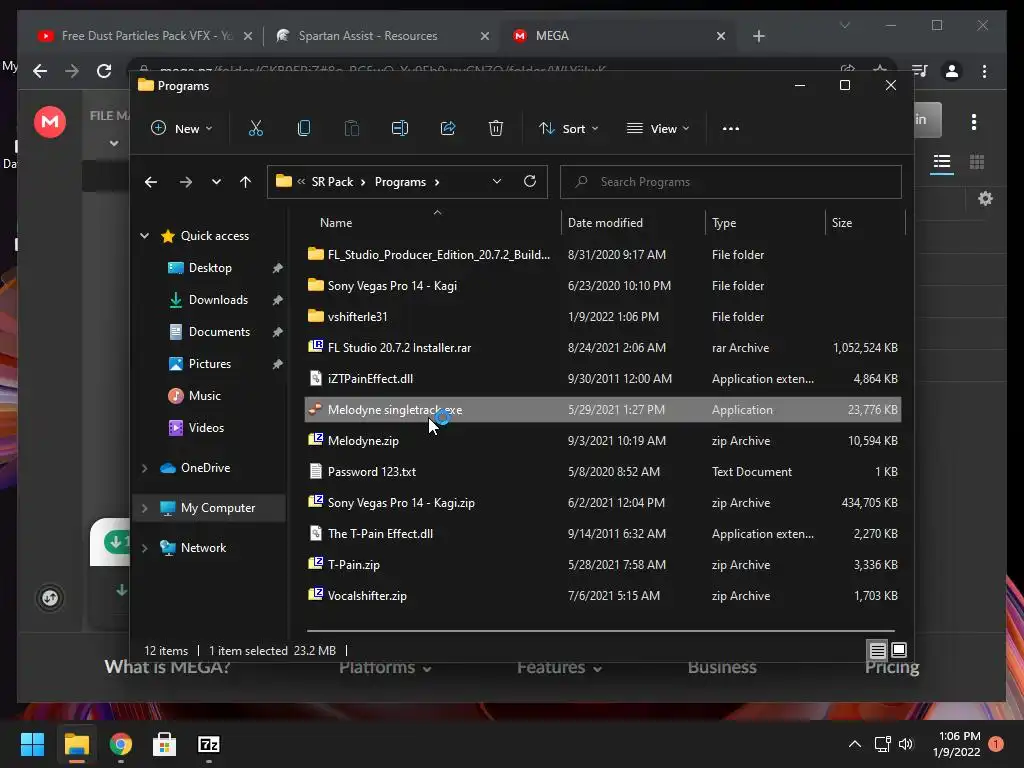Click the volume icon in system tray
1024x768 pixels.
pos(906,744)
